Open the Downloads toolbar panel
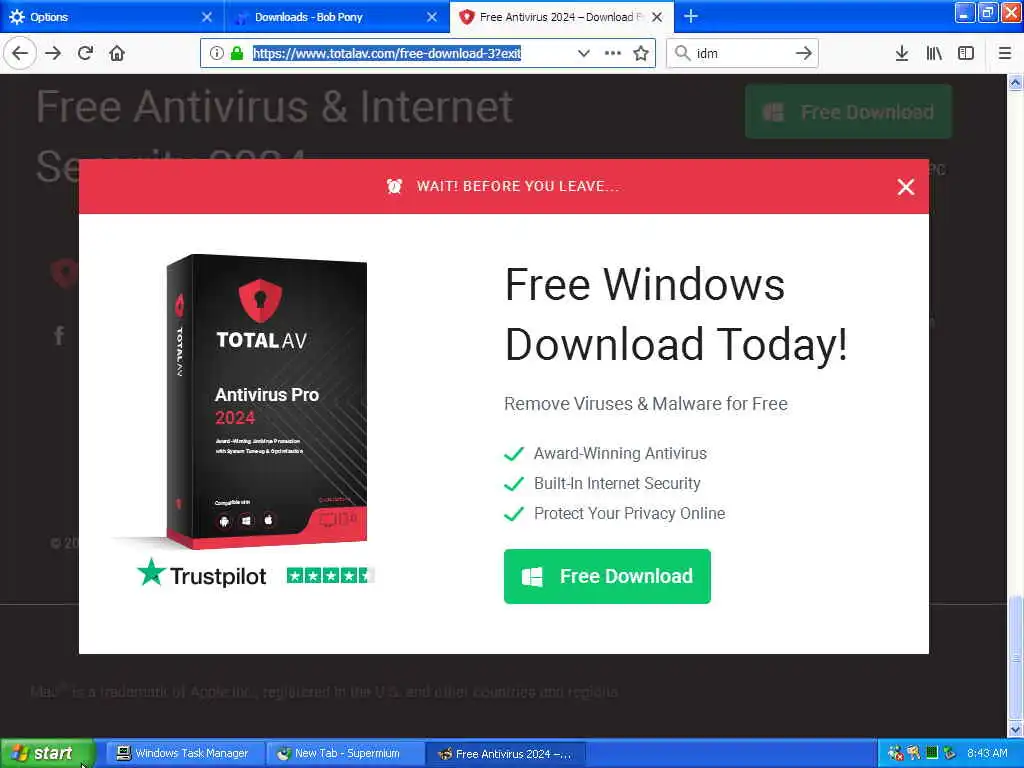The height and width of the screenshot is (768, 1024). (902, 54)
